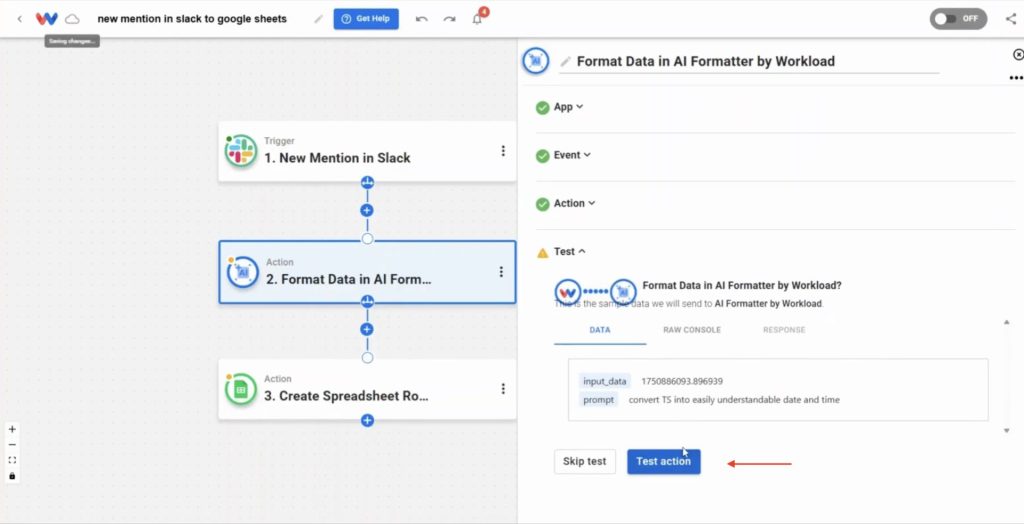
Task: Click the Skip test button
Action: [x=584, y=461]
